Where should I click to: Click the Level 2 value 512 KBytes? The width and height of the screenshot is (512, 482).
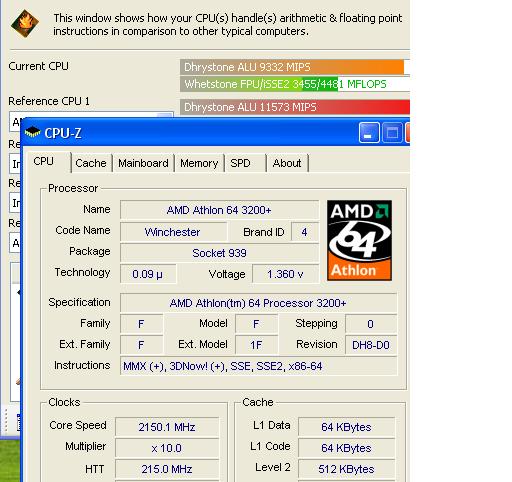tap(346, 469)
